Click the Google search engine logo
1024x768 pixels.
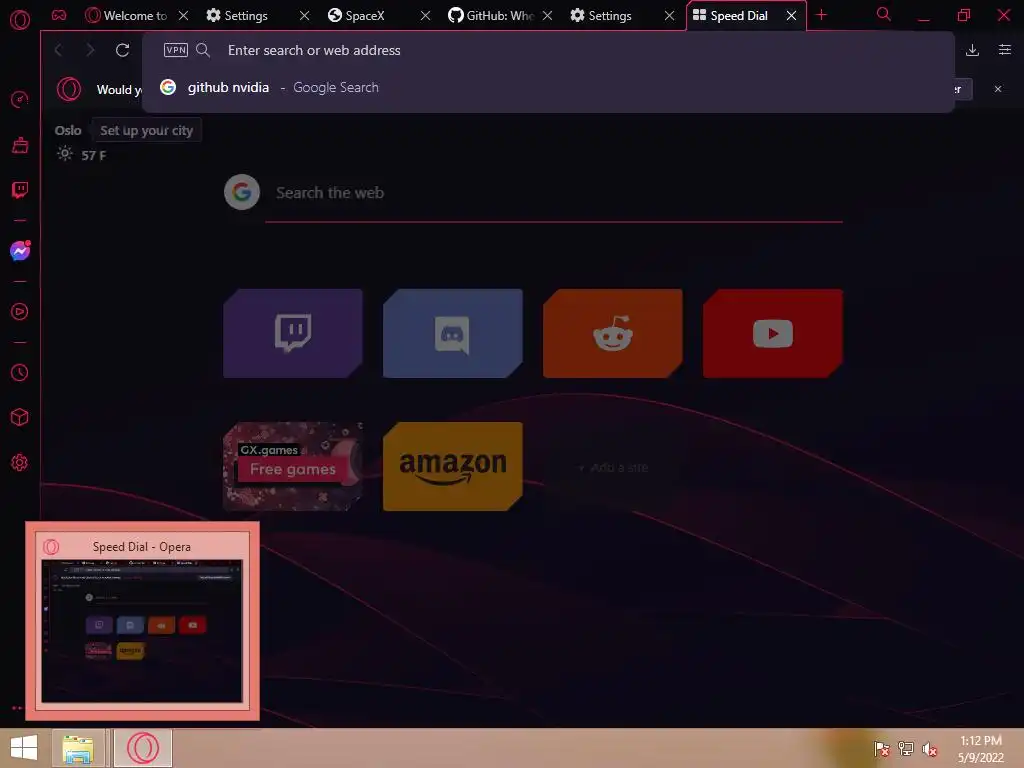tap(242, 192)
